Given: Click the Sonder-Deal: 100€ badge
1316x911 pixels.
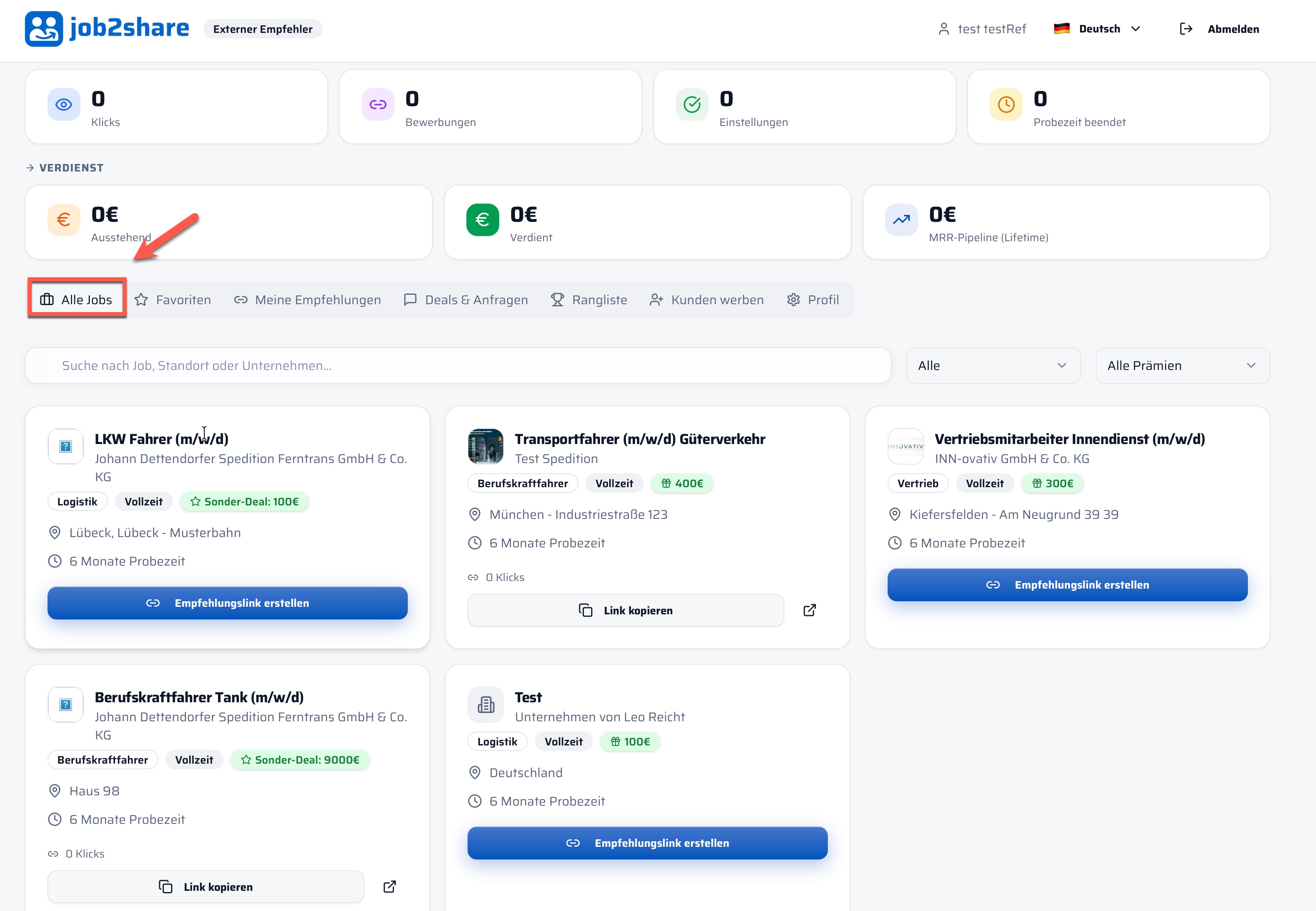Looking at the screenshot, I should (244, 502).
